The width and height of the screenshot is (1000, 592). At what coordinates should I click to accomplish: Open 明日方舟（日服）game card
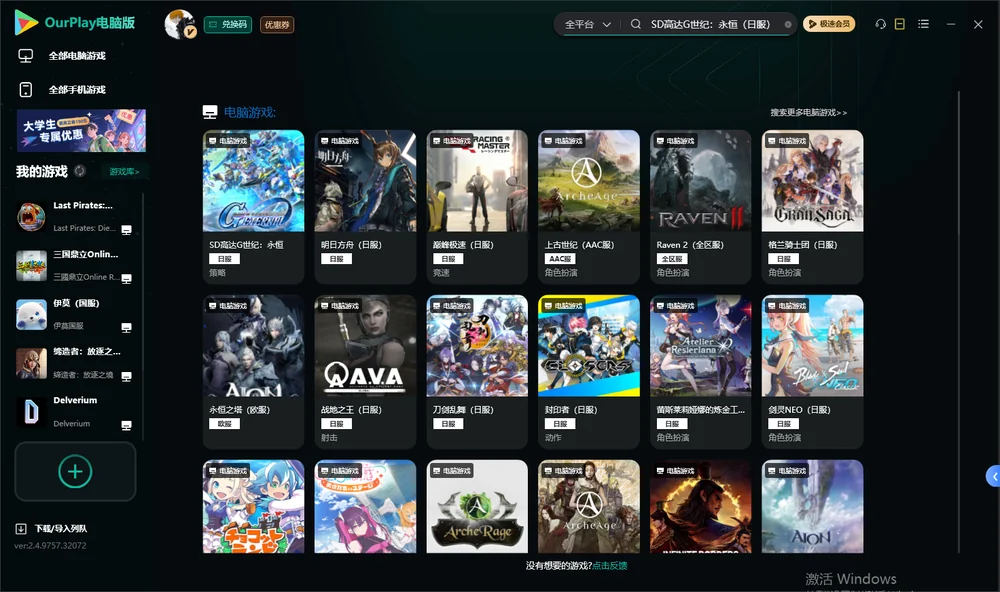(x=365, y=207)
